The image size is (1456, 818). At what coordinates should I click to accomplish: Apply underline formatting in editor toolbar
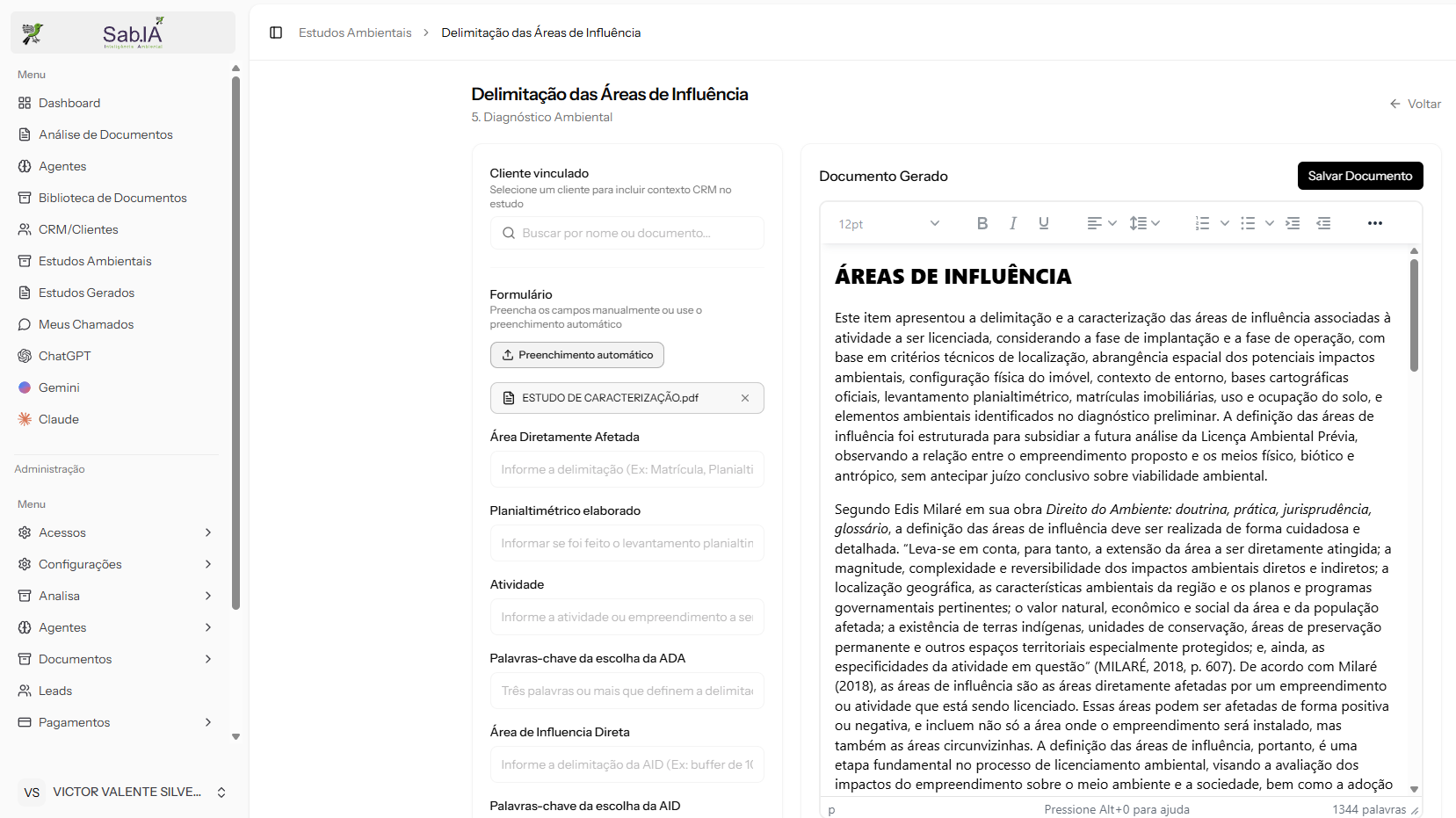click(x=1044, y=223)
